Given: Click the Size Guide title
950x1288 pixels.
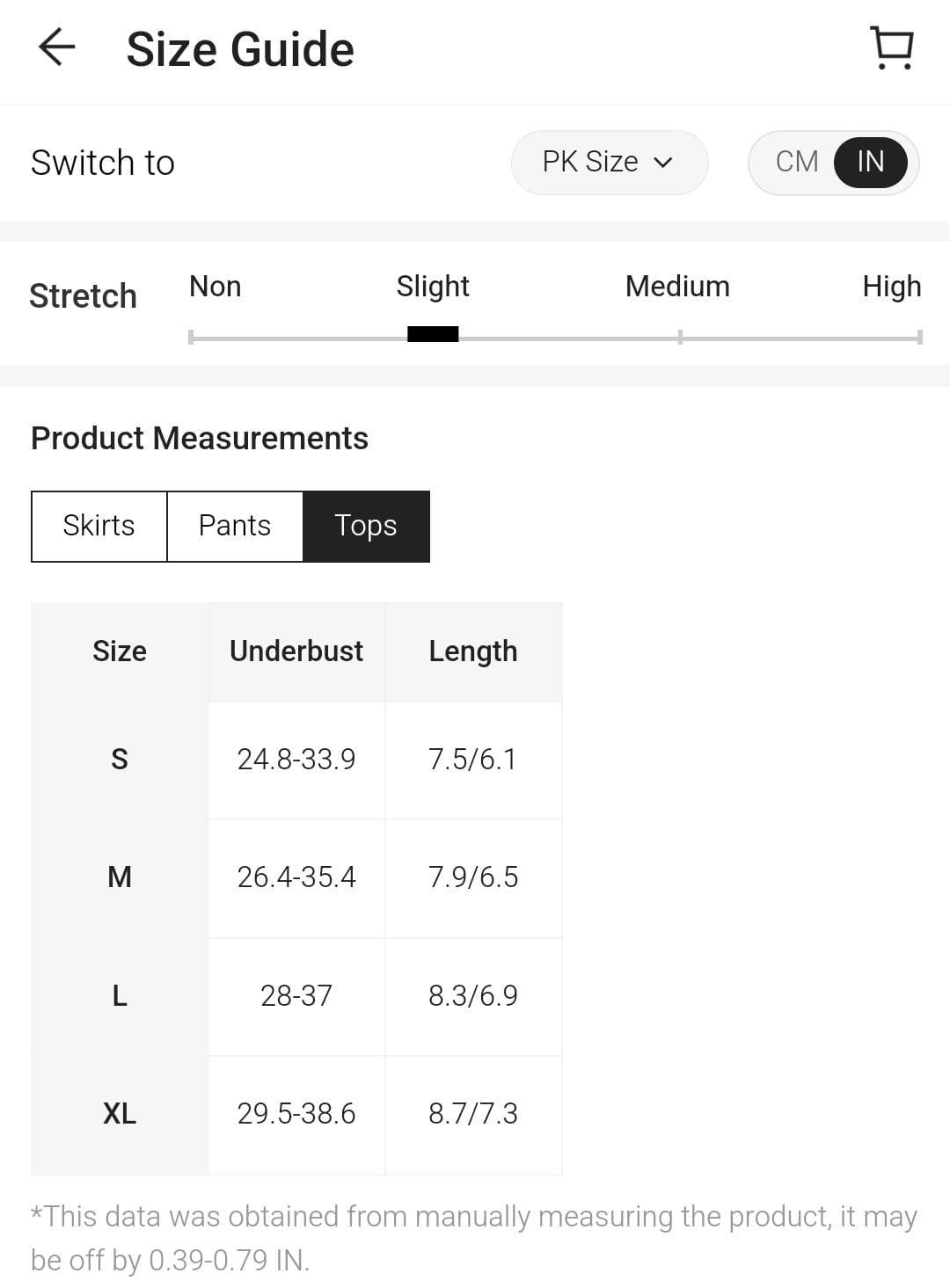Looking at the screenshot, I should pos(240,49).
